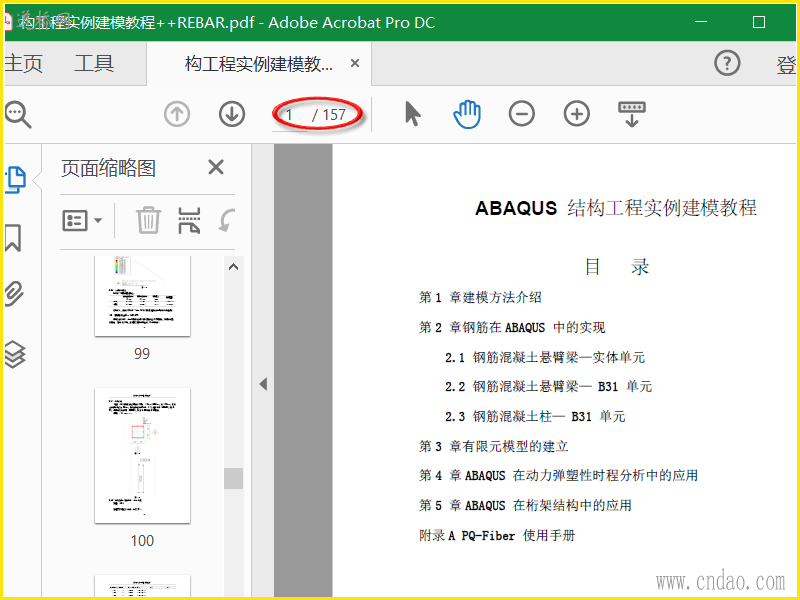This screenshot has height=600, width=800.
Task: Select page 99 thumbnail
Action: coord(142,296)
